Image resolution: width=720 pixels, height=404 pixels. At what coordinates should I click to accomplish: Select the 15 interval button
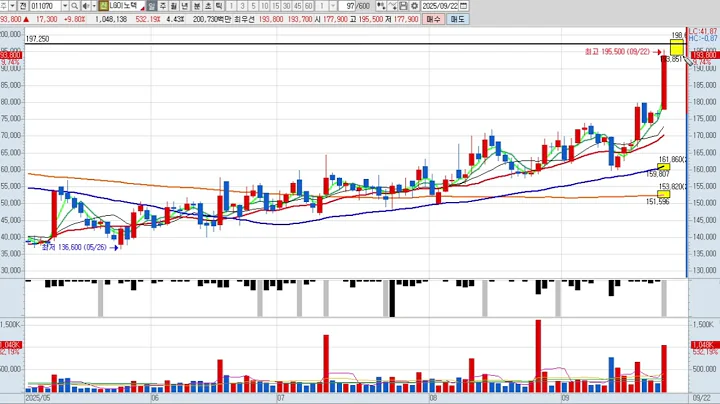coord(276,6)
